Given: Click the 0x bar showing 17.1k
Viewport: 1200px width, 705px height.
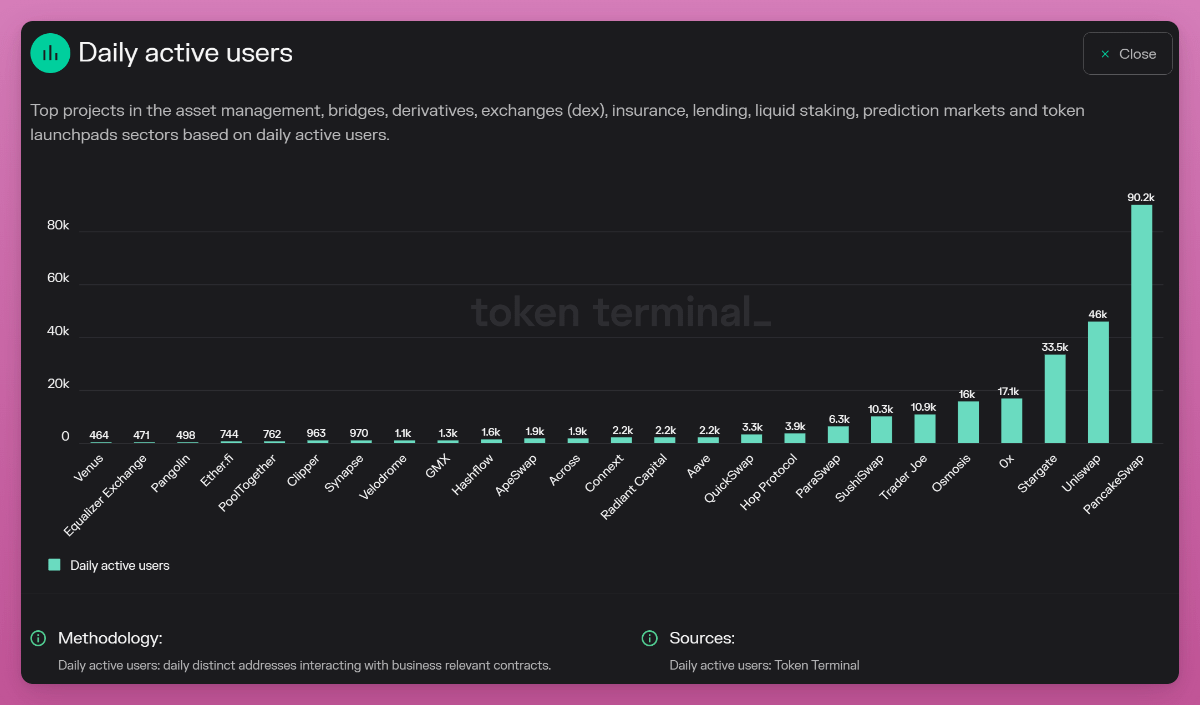Looking at the screenshot, I should pos(1011,420).
